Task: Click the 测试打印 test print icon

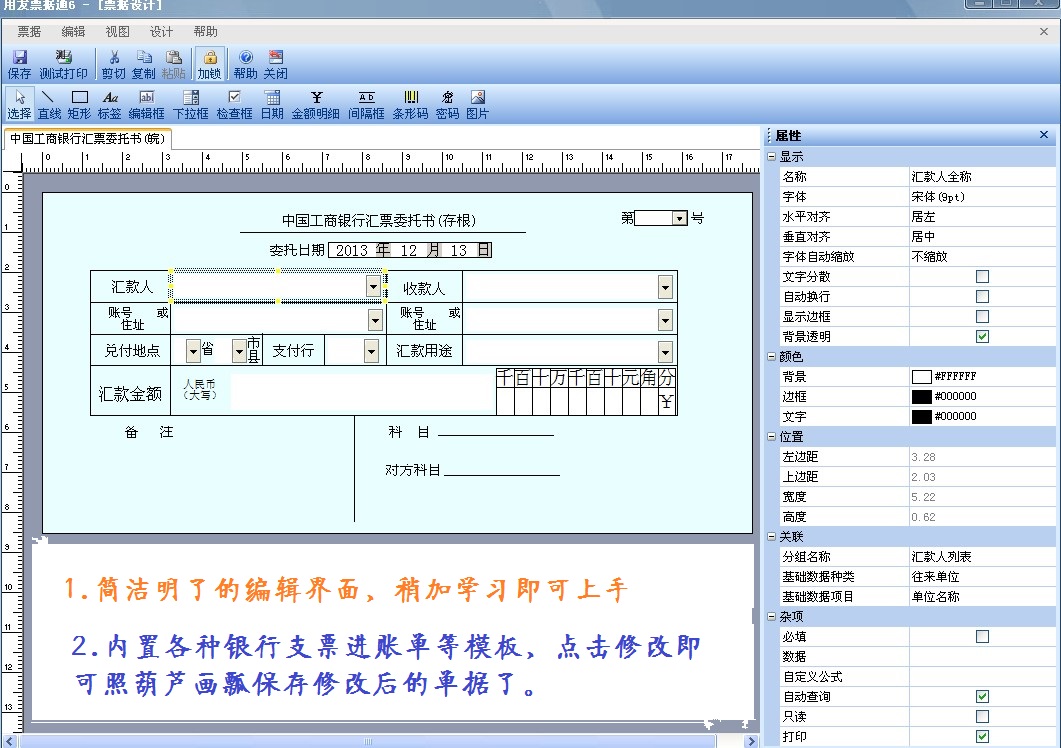Action: (64, 65)
